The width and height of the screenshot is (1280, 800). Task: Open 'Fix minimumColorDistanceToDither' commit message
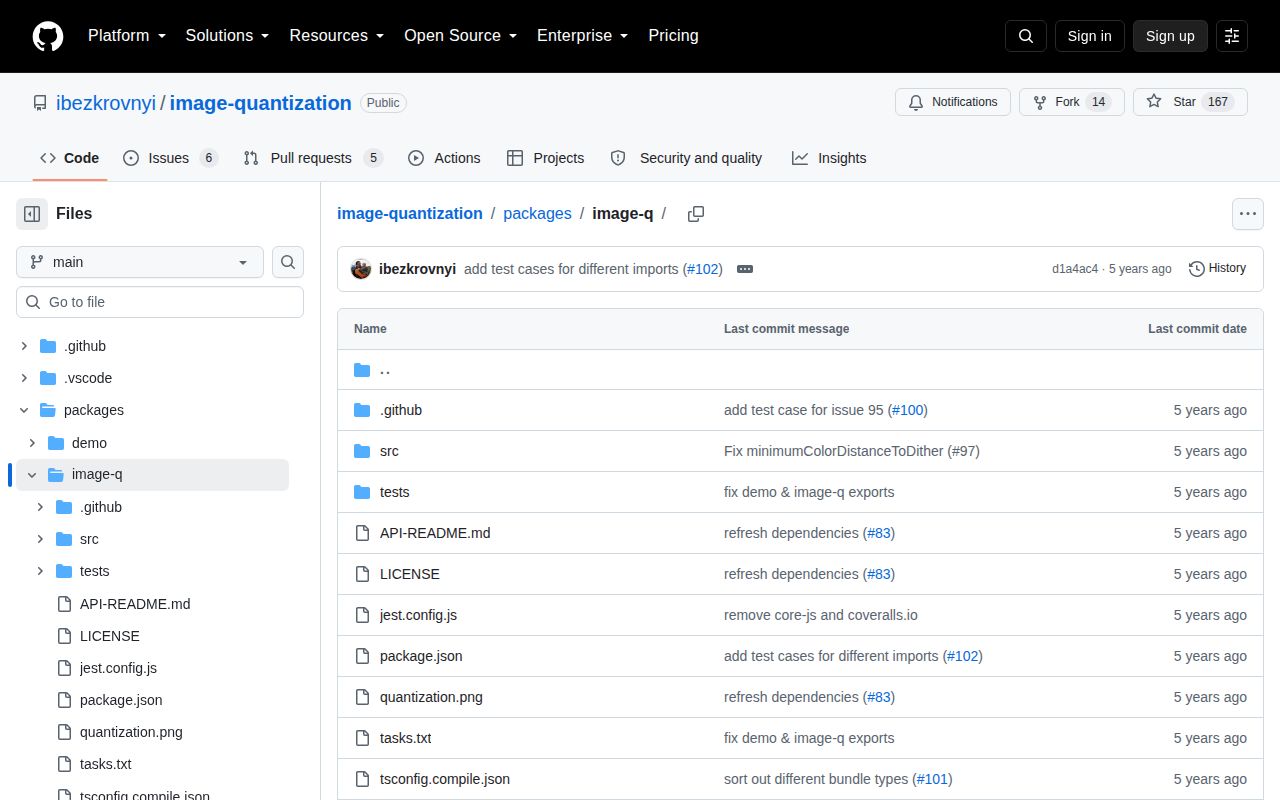(x=852, y=451)
